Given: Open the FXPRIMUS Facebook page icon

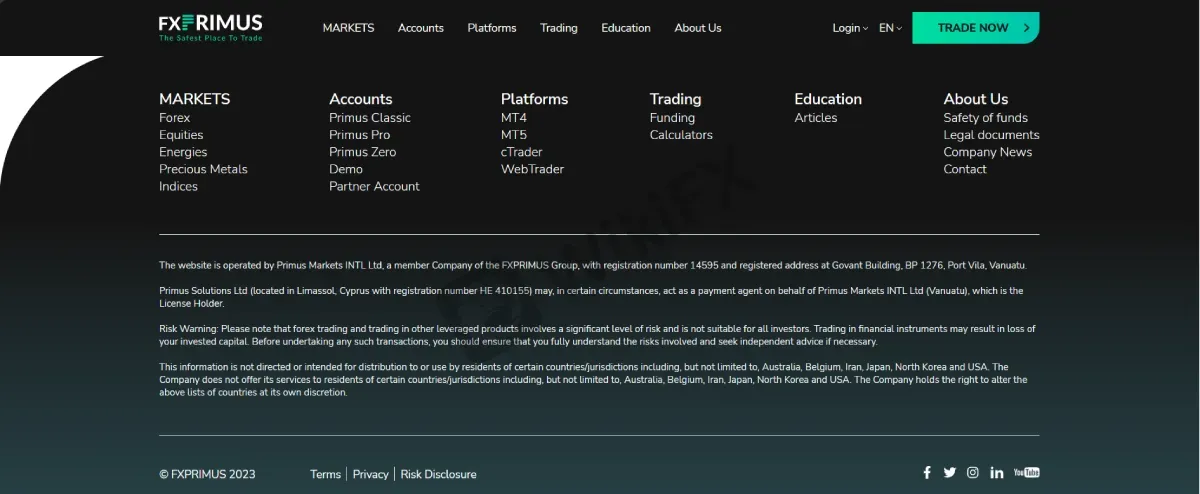Looking at the screenshot, I should tap(927, 473).
